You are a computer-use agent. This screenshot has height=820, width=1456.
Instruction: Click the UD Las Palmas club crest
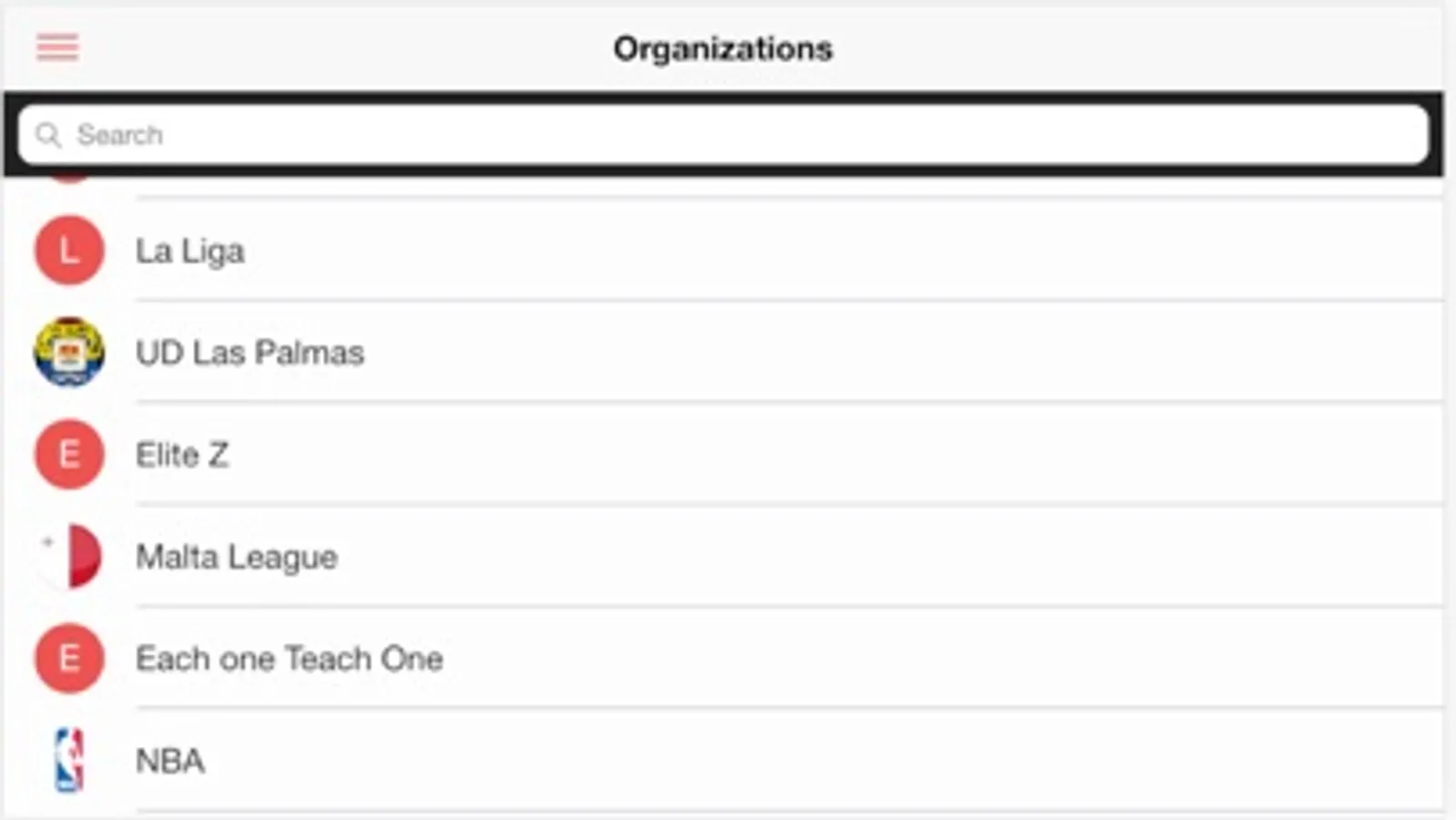pyautogui.click(x=69, y=352)
